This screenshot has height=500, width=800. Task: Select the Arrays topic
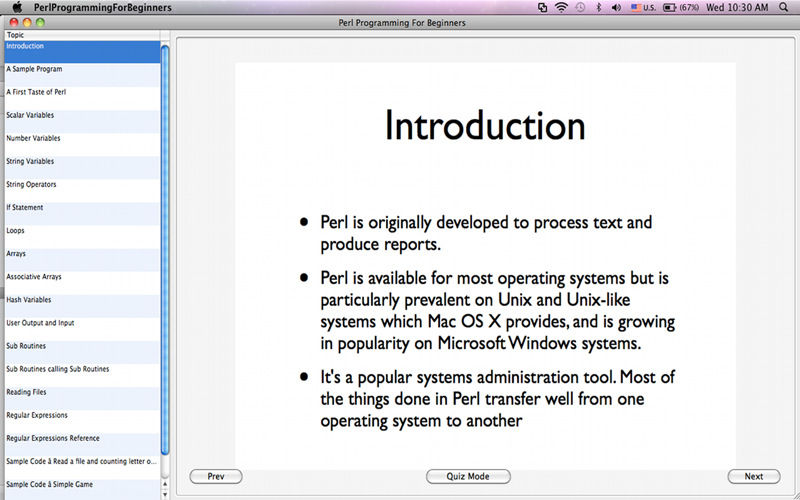(x=82, y=259)
